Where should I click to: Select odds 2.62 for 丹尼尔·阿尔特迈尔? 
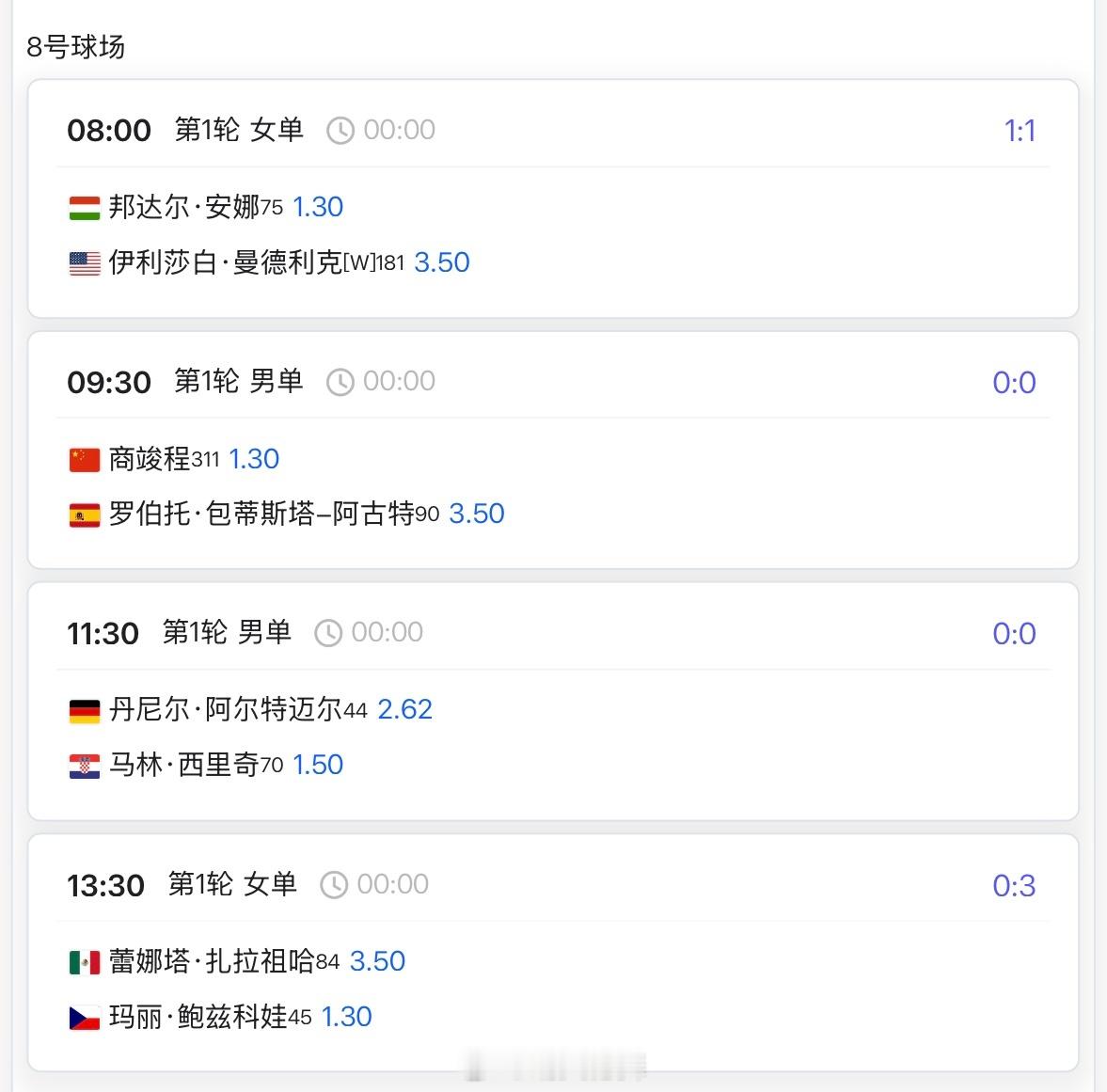tap(404, 709)
